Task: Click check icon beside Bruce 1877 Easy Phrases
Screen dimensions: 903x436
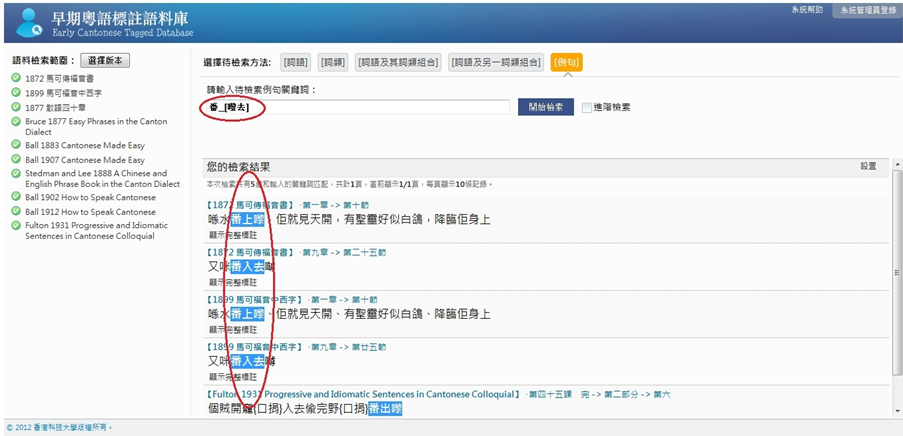Action: point(16,121)
